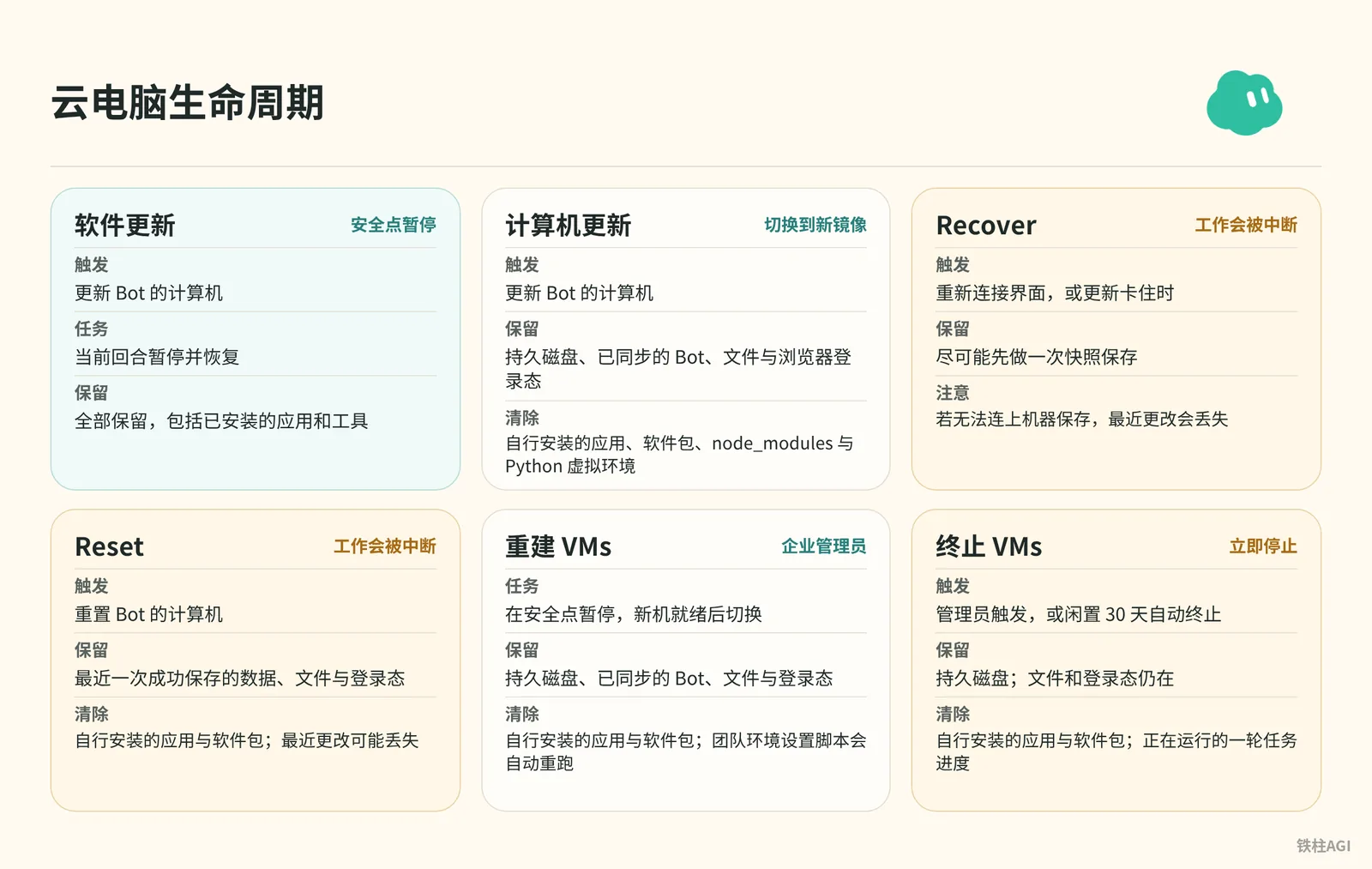Click the 企业管理员 tag
This screenshot has width=1372, height=869.
coord(824,546)
